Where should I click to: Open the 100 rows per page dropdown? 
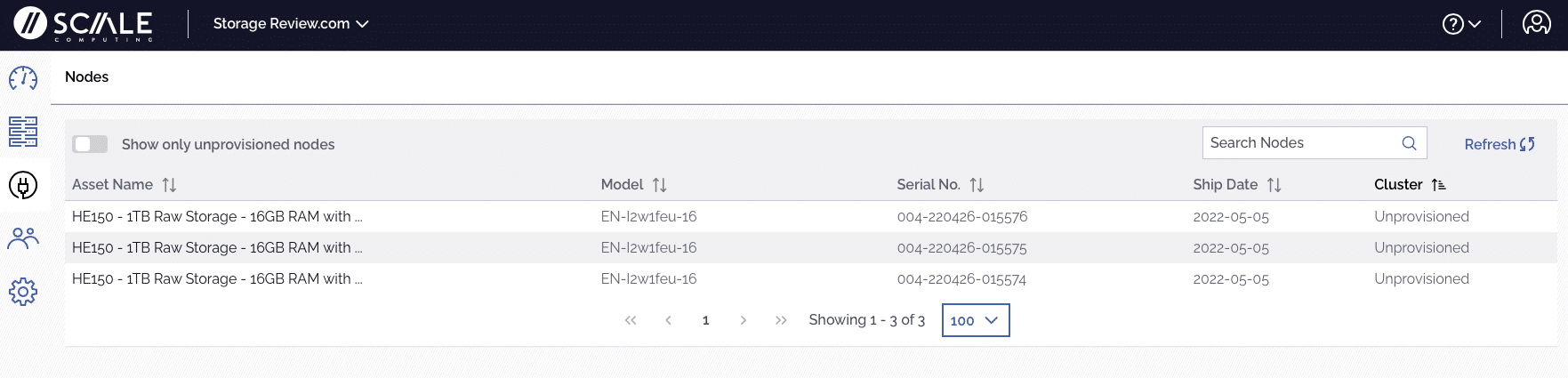point(976,320)
